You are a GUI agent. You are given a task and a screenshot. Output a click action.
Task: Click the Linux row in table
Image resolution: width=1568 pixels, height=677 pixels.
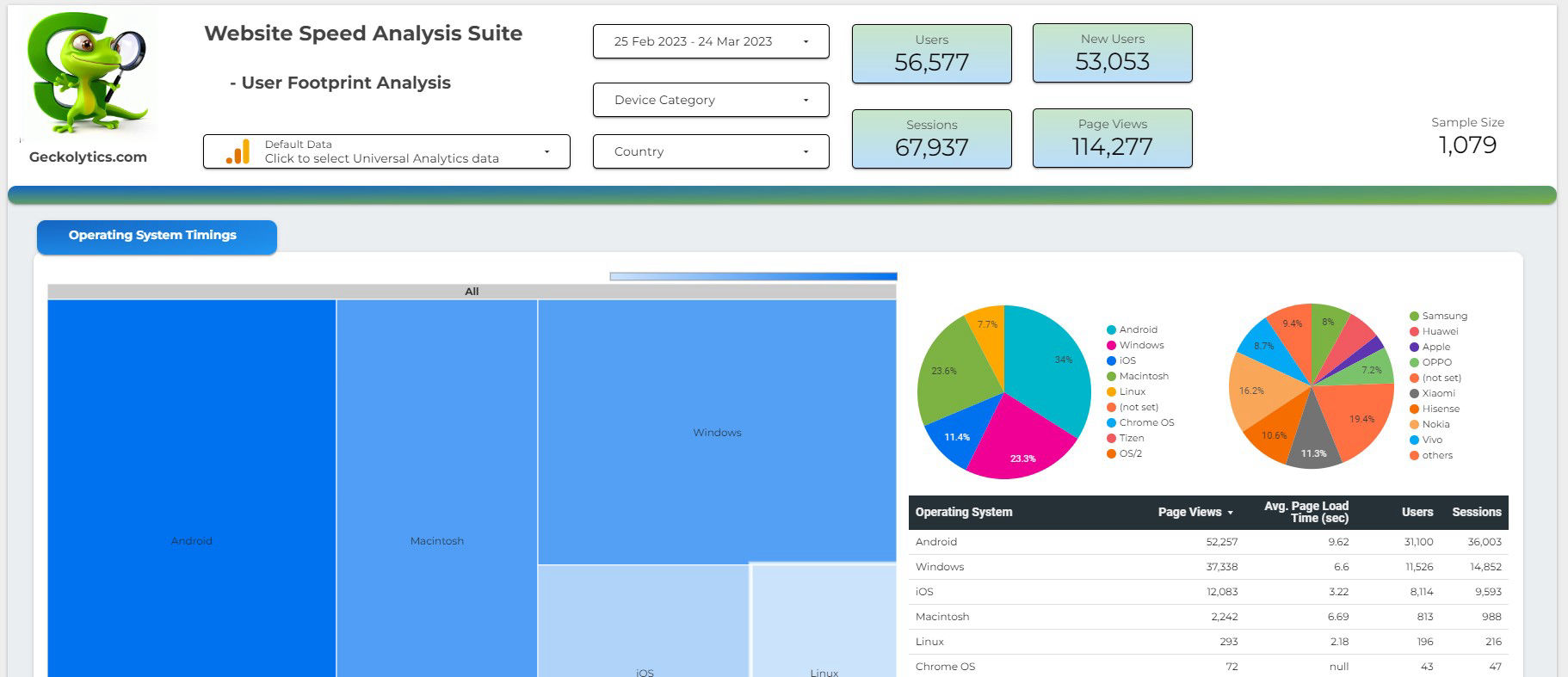pyautogui.click(x=1208, y=642)
